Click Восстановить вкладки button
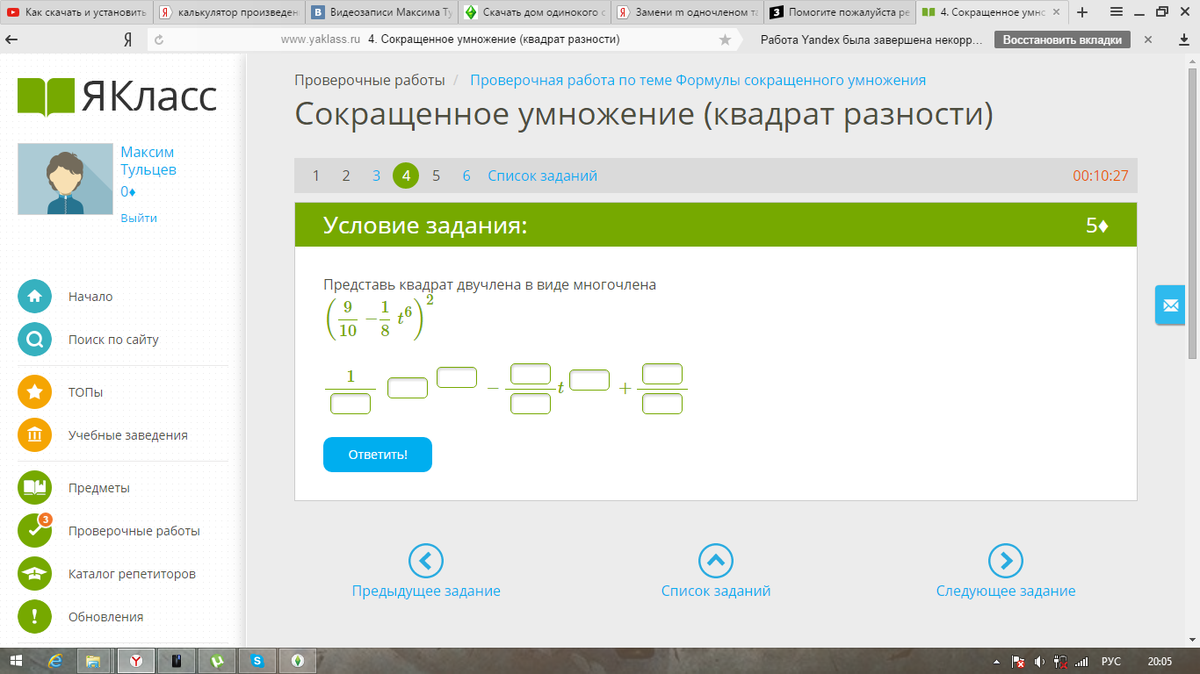Viewport: 1200px width, 674px height. 1062,40
